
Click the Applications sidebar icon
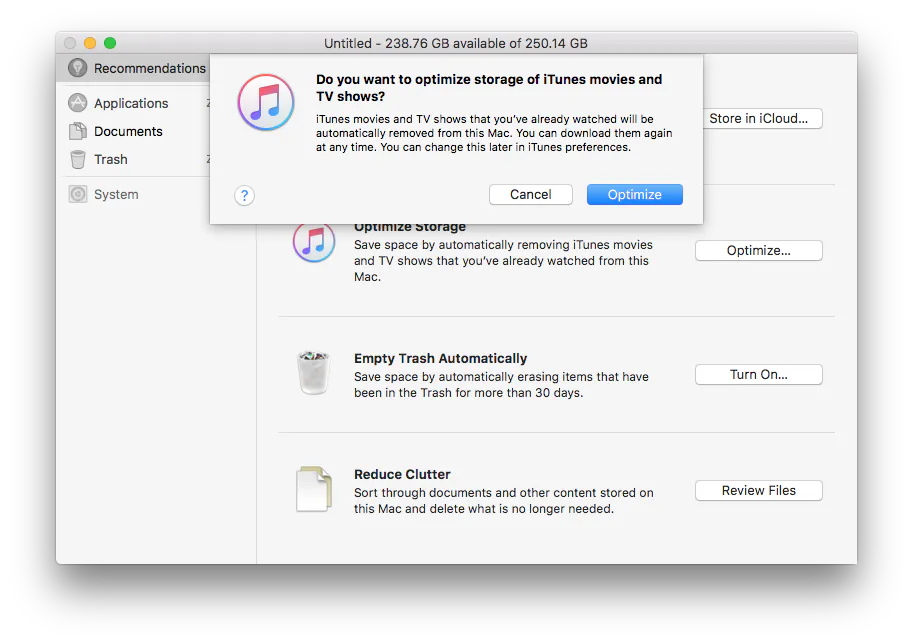point(77,103)
